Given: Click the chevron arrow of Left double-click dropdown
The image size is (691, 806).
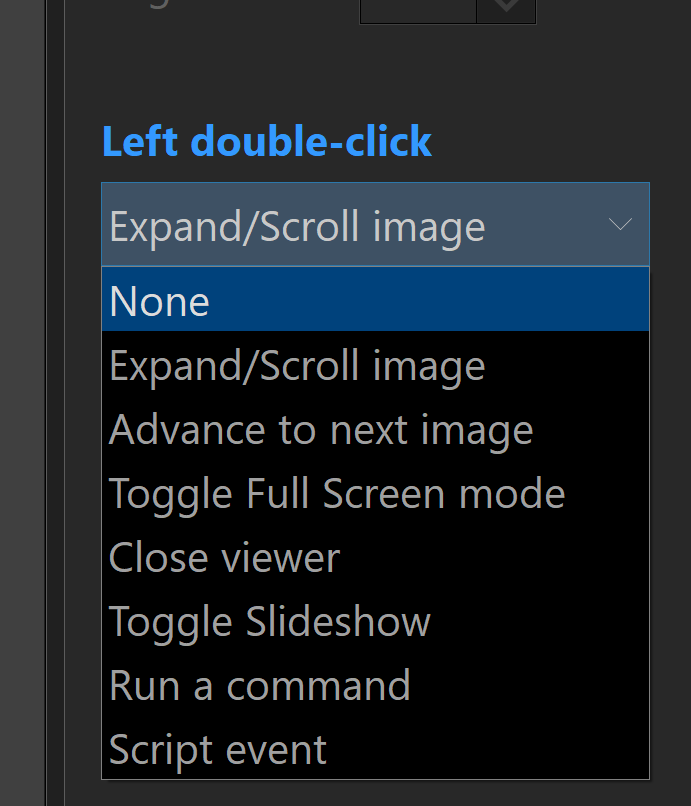Looking at the screenshot, I should coord(620,225).
